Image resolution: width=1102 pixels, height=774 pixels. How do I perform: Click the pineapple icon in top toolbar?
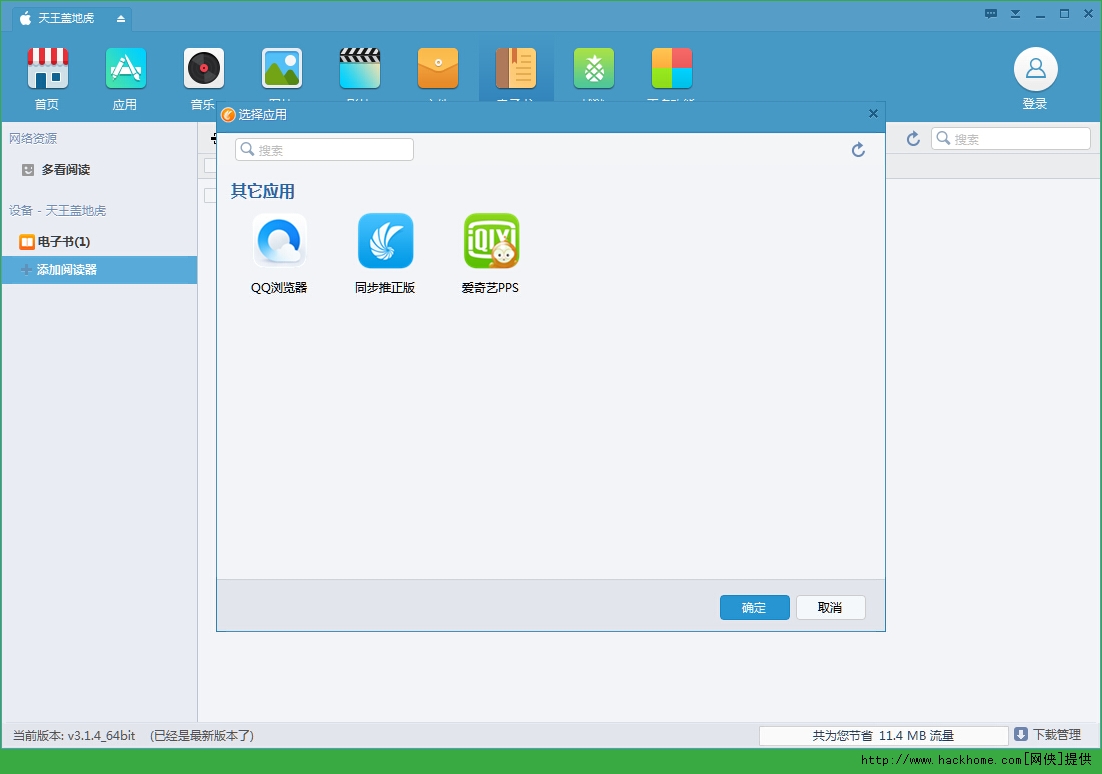594,69
